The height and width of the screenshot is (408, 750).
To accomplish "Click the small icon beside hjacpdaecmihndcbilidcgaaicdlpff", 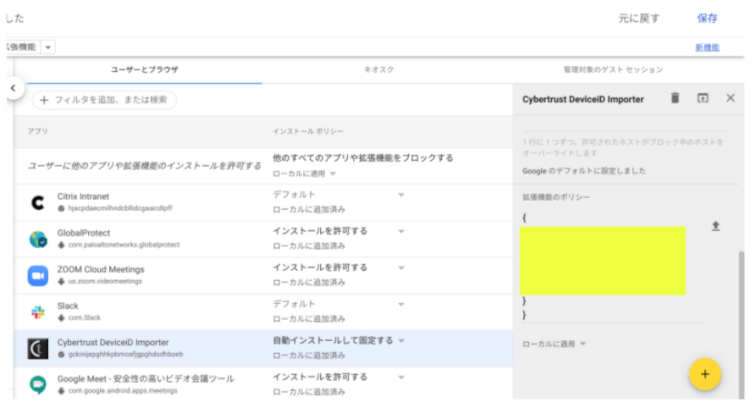I will 61,209.
